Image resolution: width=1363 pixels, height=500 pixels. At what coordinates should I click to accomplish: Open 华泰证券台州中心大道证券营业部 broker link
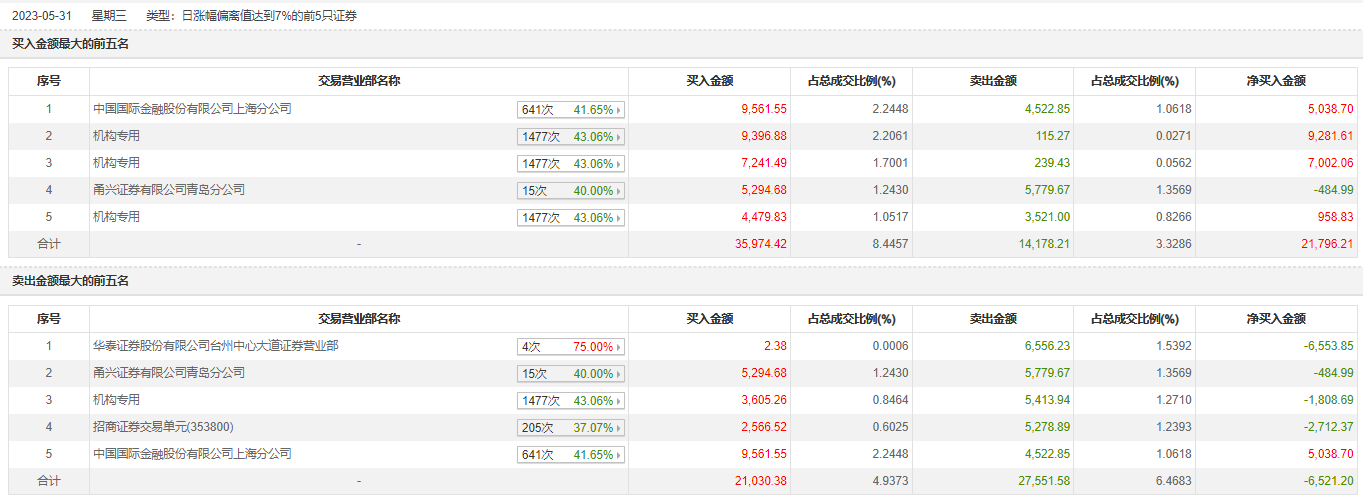[x=215, y=346]
